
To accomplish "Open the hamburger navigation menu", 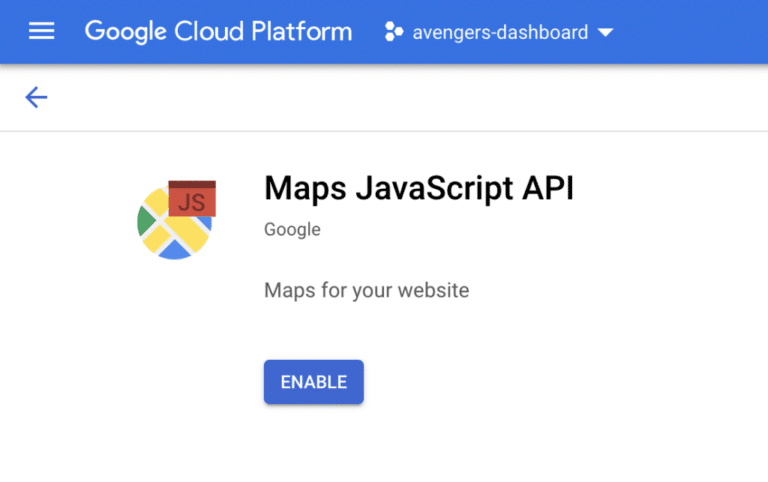I will click(42, 31).
